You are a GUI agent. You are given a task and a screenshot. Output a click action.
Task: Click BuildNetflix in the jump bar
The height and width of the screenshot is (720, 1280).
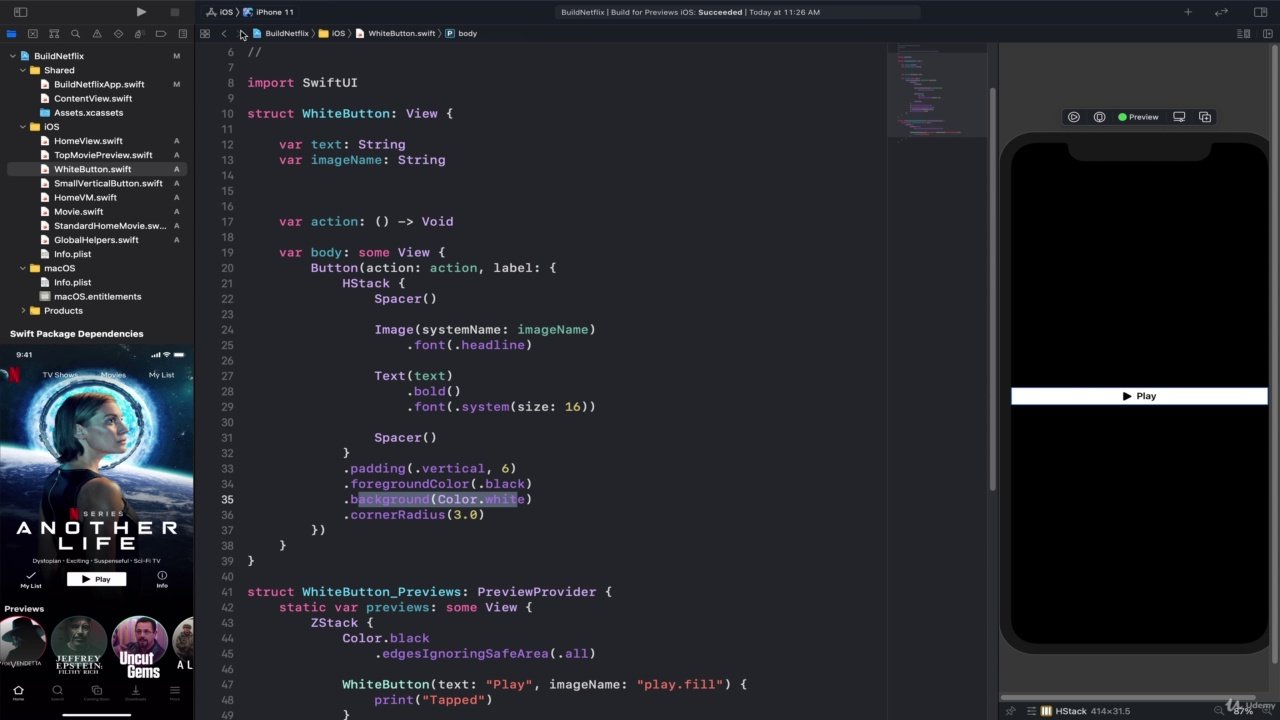click(x=280, y=34)
